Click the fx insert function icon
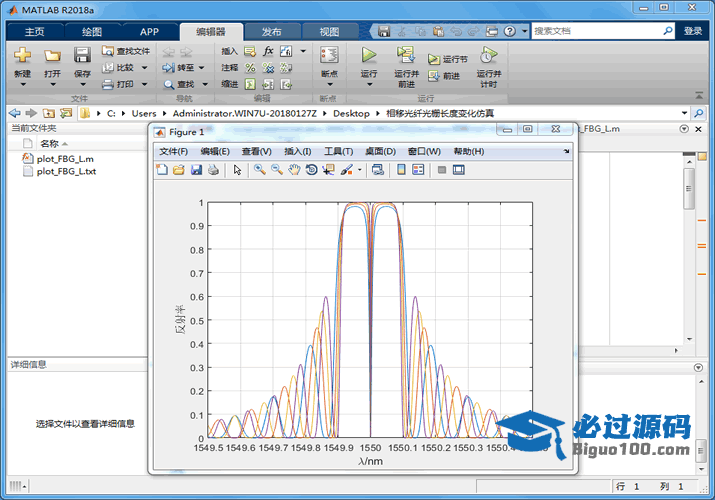 tap(268, 51)
